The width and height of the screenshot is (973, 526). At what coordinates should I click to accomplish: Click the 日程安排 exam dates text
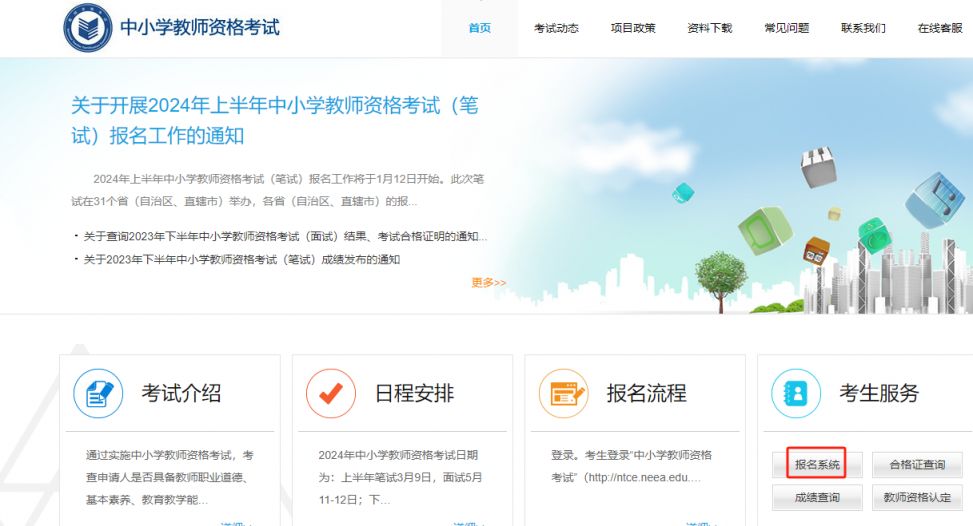click(400, 477)
